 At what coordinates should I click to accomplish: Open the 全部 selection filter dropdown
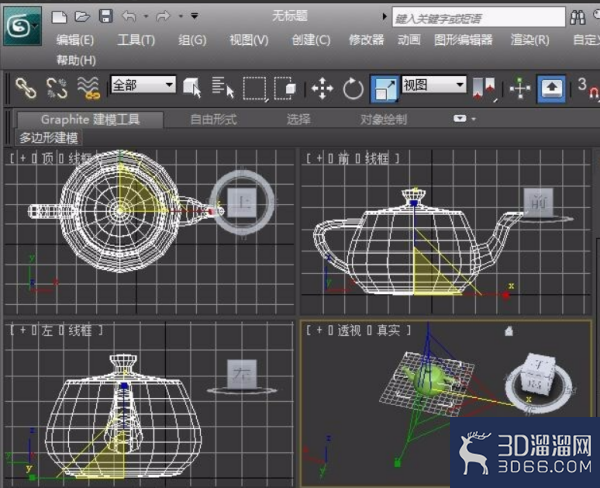click(143, 85)
